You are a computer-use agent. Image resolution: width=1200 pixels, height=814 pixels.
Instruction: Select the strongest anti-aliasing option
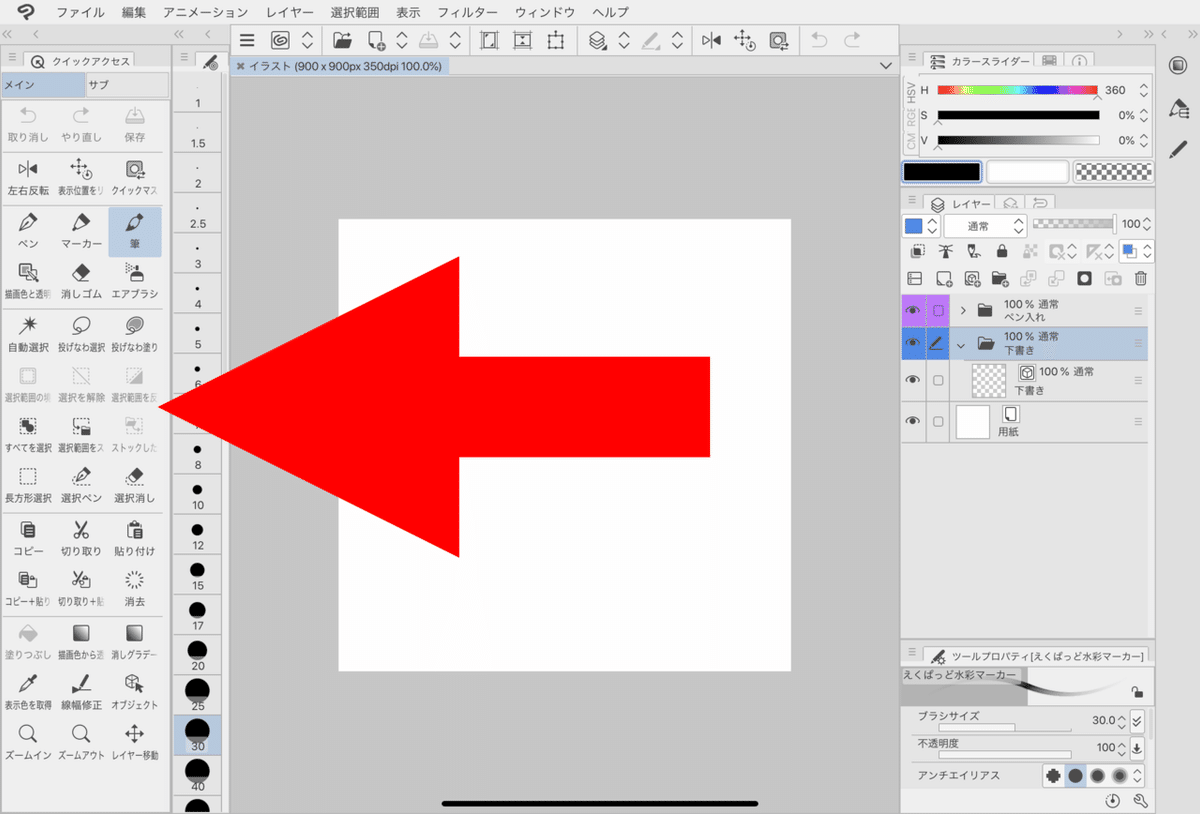point(1119,775)
